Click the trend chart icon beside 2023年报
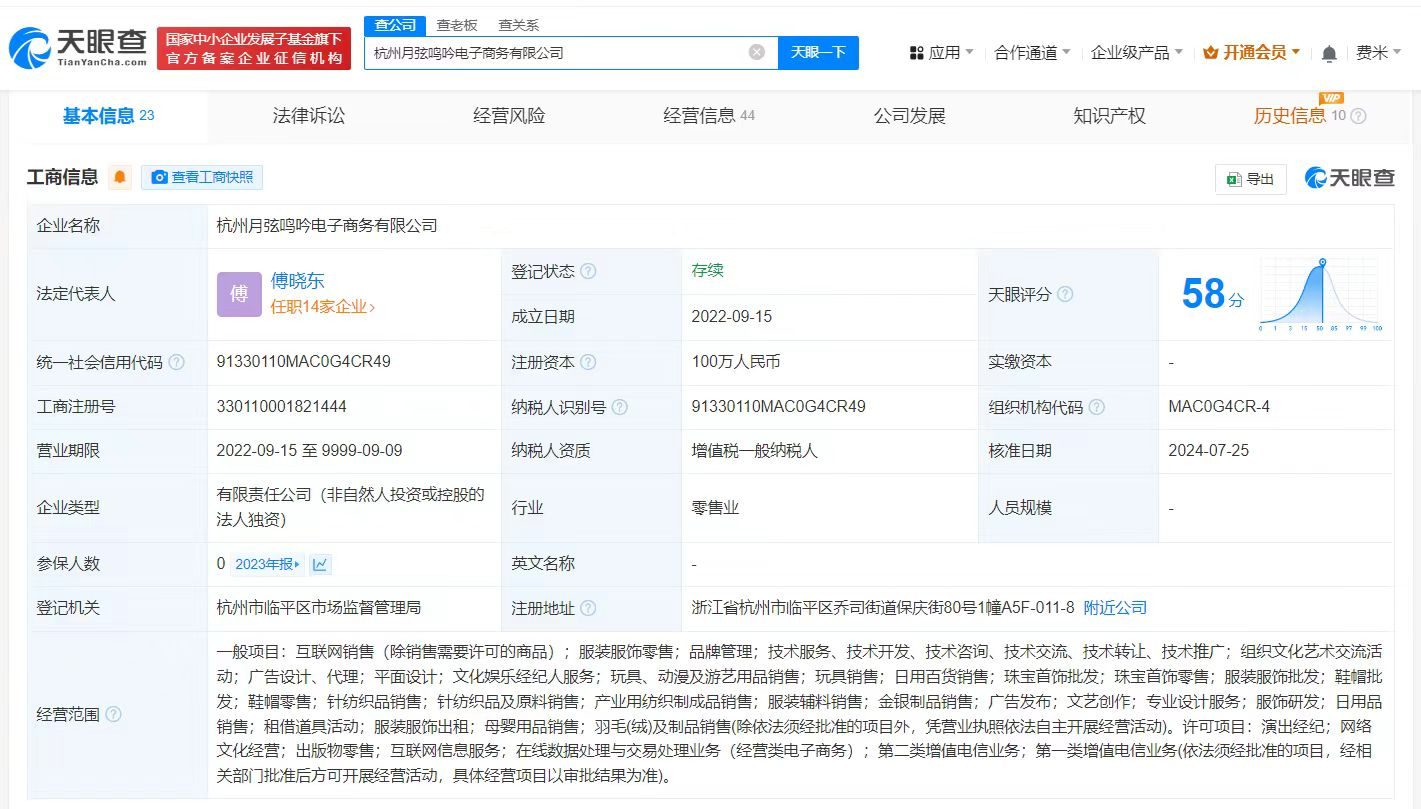Screen dimensions: 1421x809 coord(319,563)
